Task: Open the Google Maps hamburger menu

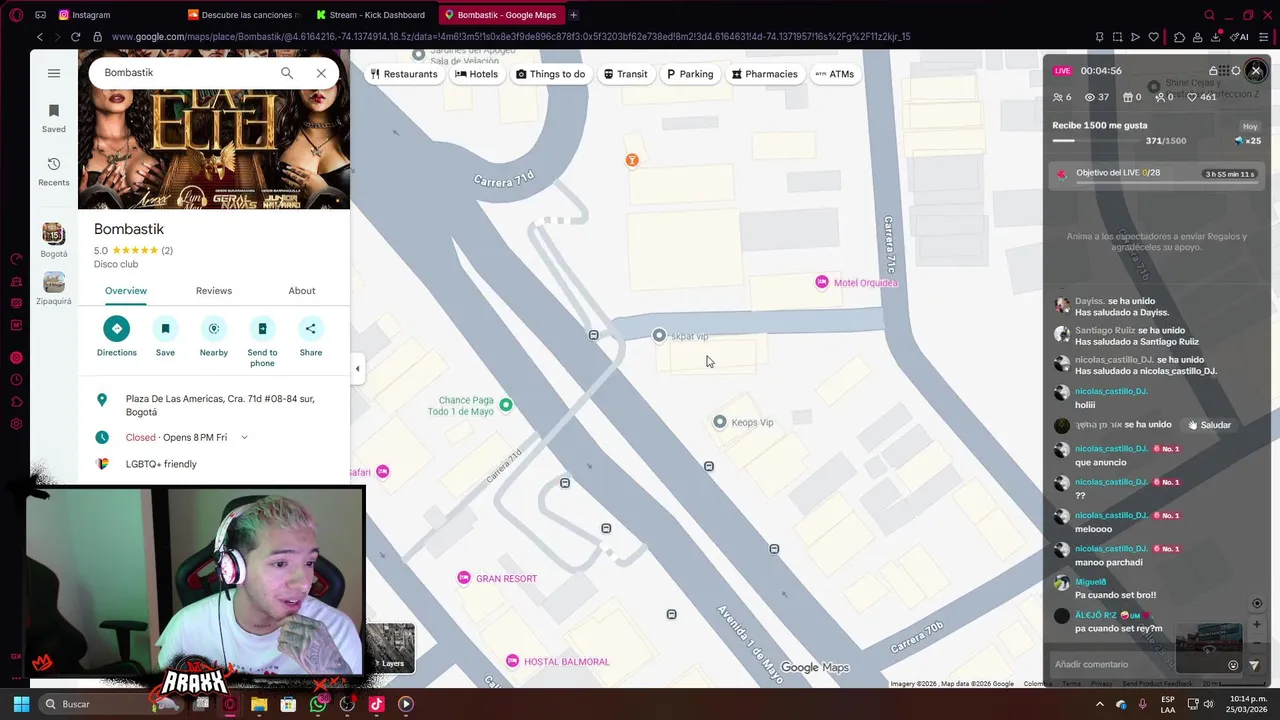Action: (54, 73)
